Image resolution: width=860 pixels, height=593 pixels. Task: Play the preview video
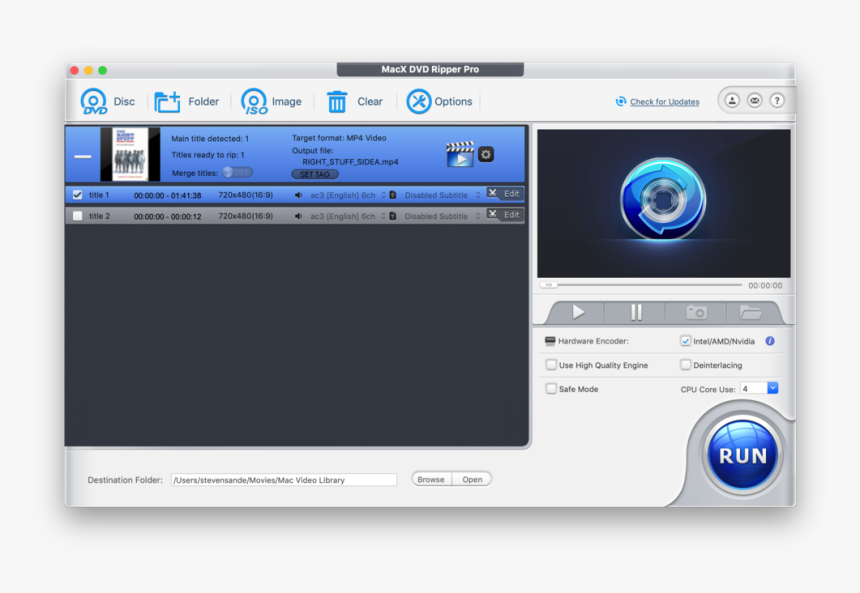tap(578, 313)
